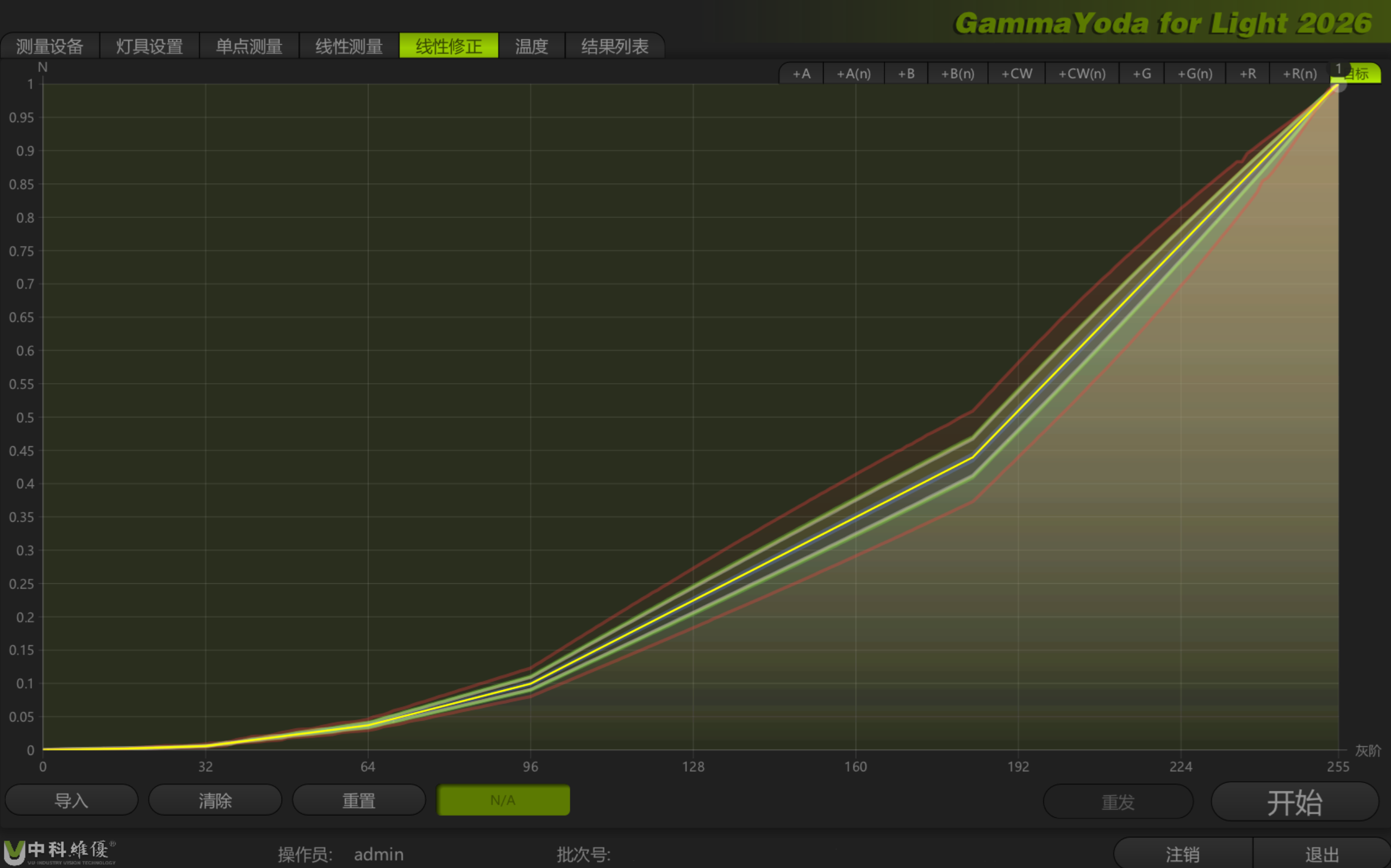Click the green N/A status button
Viewport: 1391px width, 868px height.
(x=503, y=800)
